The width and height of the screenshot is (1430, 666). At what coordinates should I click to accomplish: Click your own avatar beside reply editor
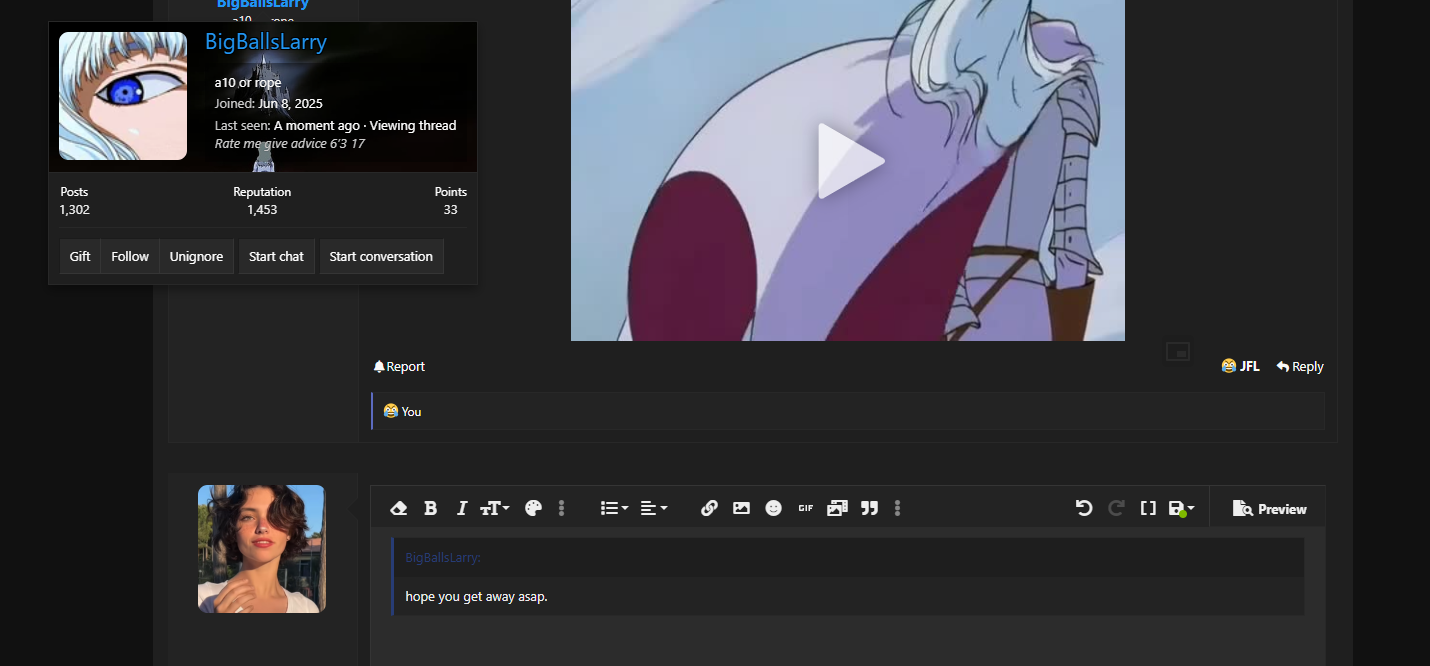(x=261, y=549)
